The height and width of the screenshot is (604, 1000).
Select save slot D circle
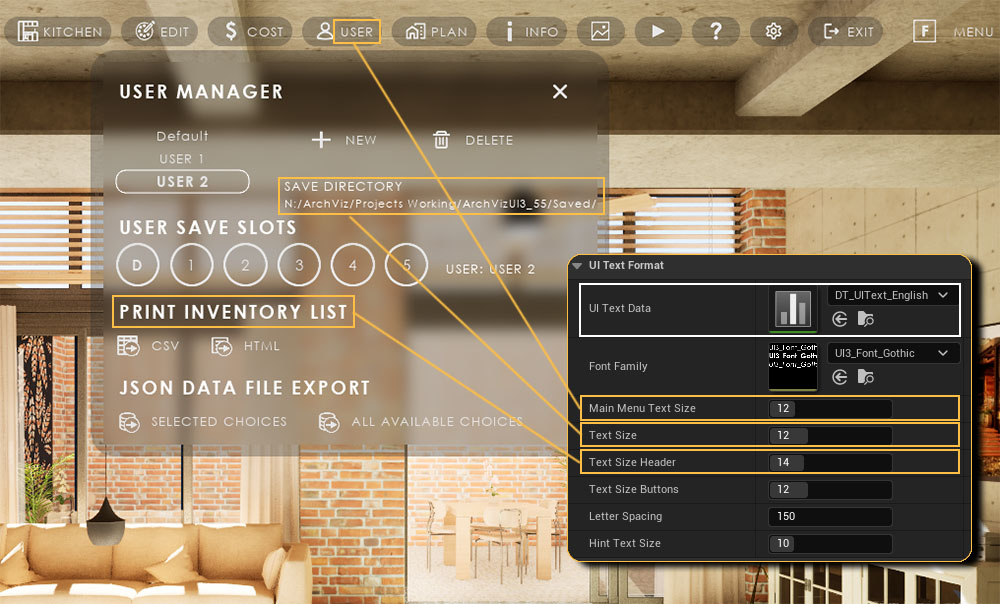pyautogui.click(x=138, y=266)
